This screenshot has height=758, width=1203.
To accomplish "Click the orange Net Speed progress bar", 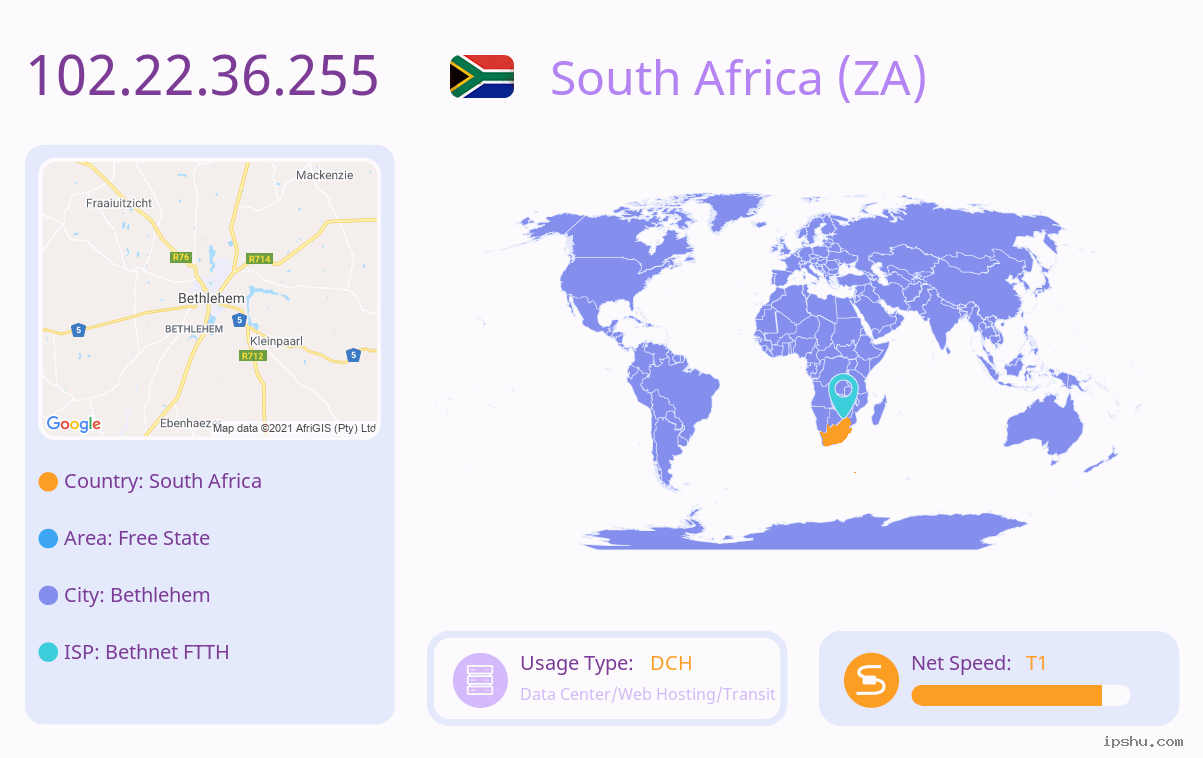I will 1021,696.
